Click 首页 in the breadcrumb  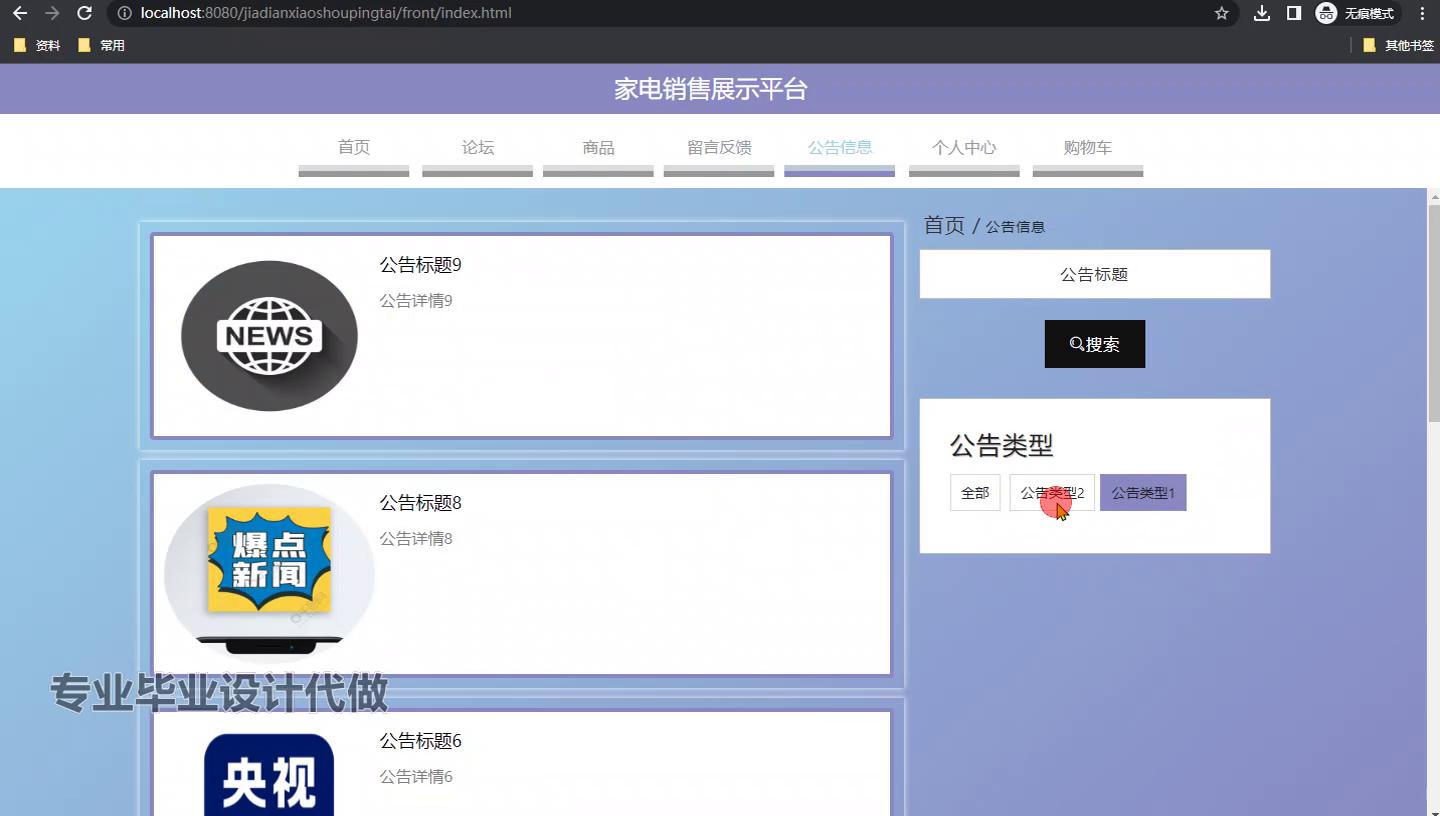[x=944, y=225]
